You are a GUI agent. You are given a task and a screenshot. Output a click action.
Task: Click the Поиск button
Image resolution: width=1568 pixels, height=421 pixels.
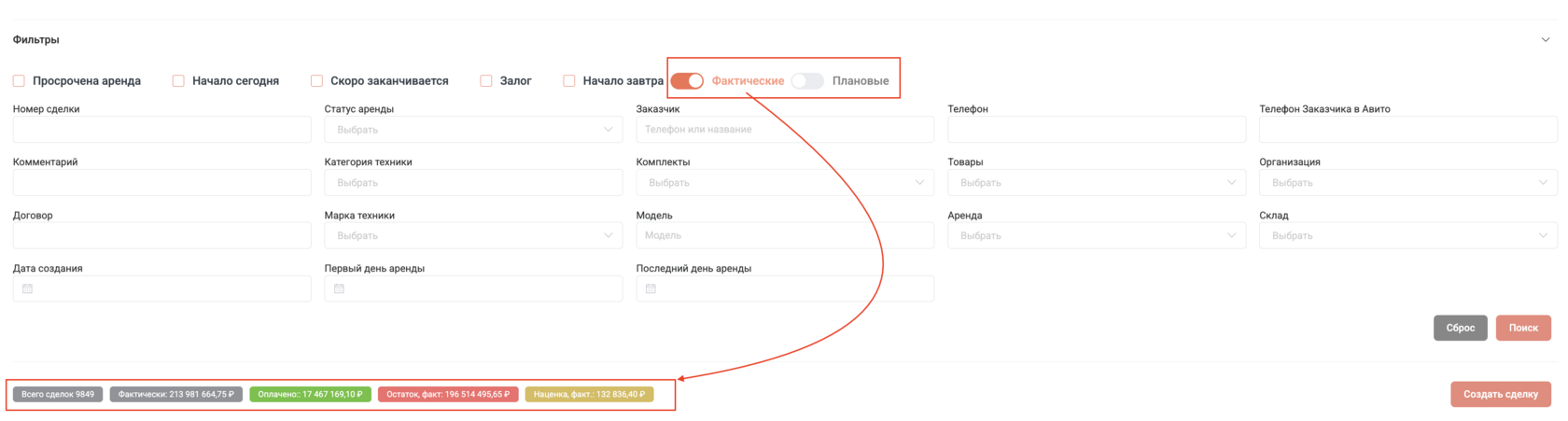click(1523, 328)
